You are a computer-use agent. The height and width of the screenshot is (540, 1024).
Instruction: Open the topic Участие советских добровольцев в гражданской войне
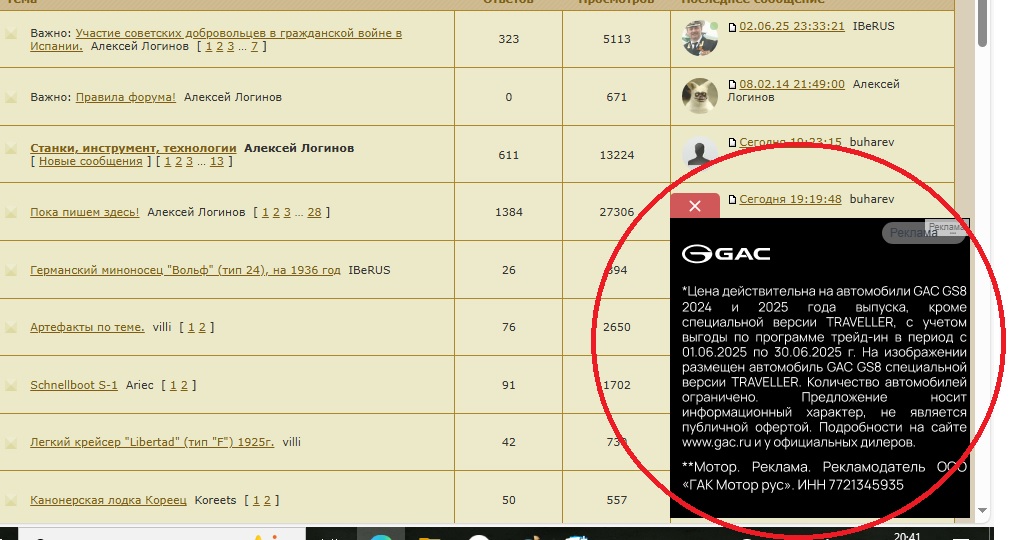click(216, 39)
